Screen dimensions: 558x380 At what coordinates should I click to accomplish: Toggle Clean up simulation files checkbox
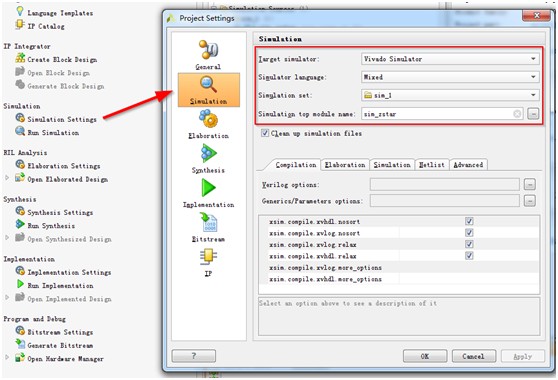(x=265, y=133)
